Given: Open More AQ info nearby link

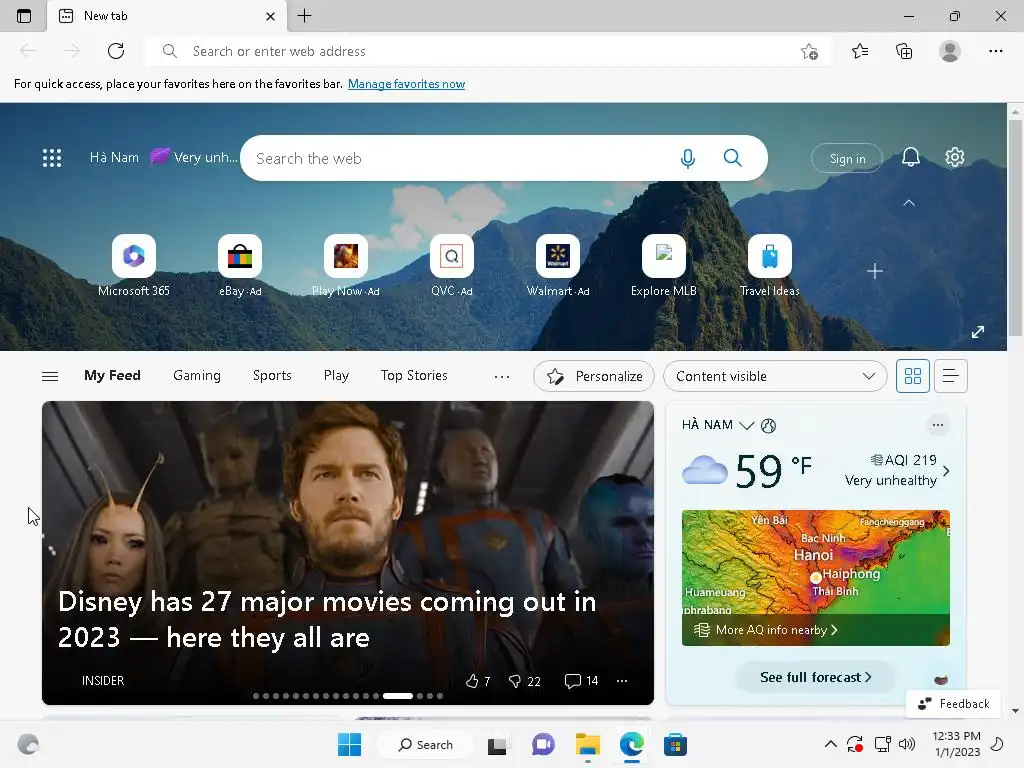Looking at the screenshot, I should pyautogui.click(x=765, y=630).
